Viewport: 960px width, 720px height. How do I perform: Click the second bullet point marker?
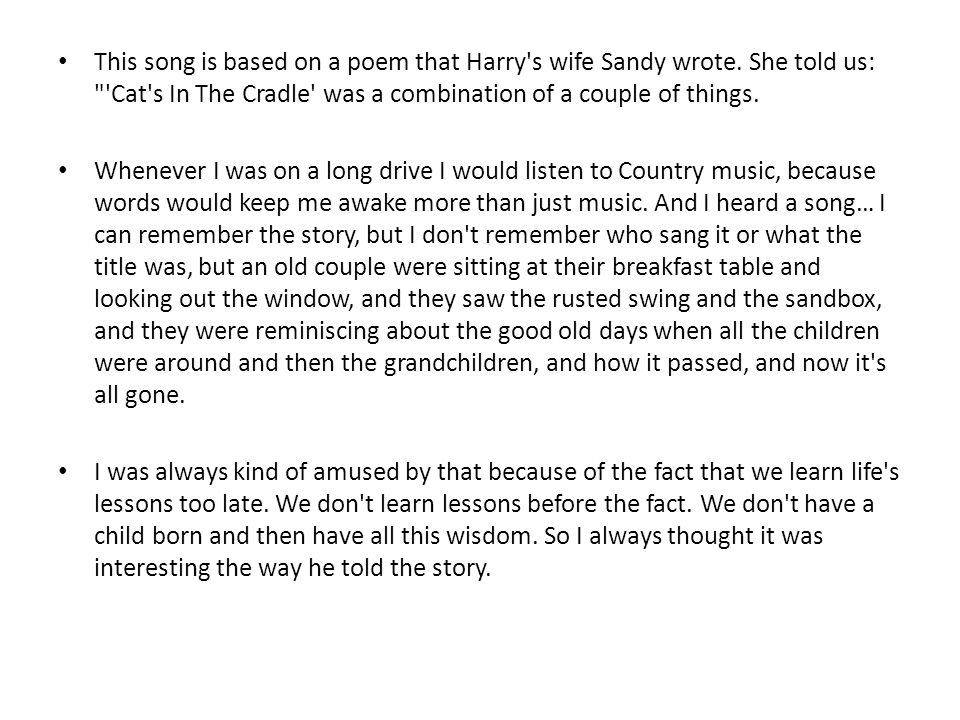(62, 170)
